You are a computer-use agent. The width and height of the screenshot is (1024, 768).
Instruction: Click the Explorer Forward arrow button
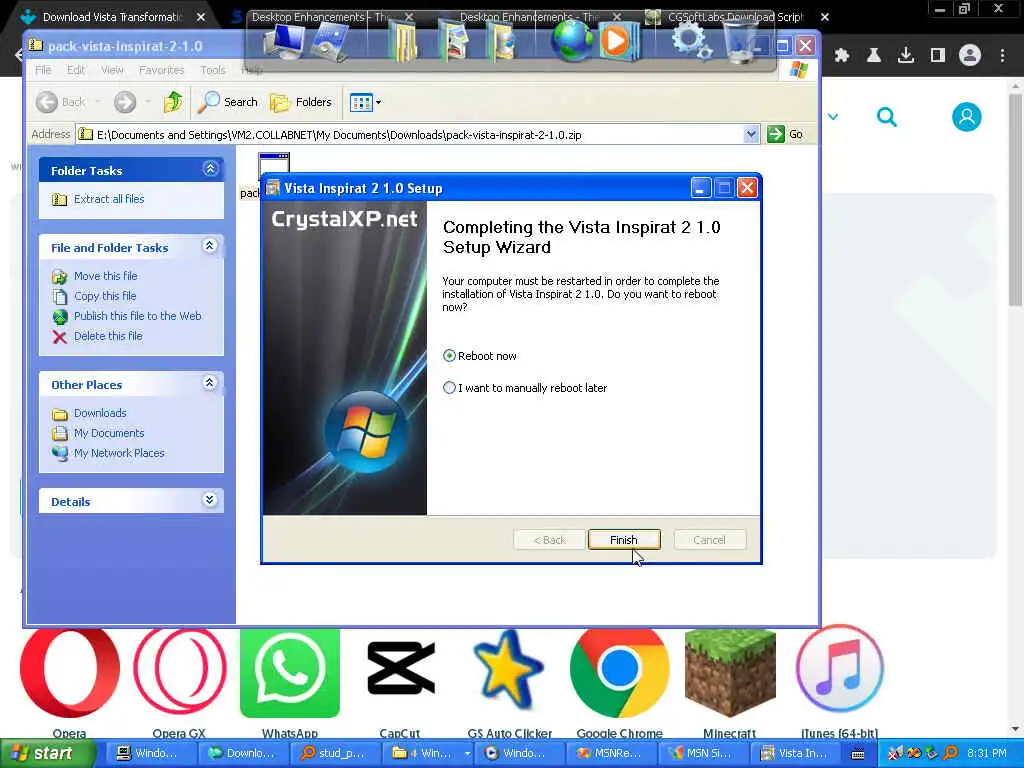pos(125,102)
